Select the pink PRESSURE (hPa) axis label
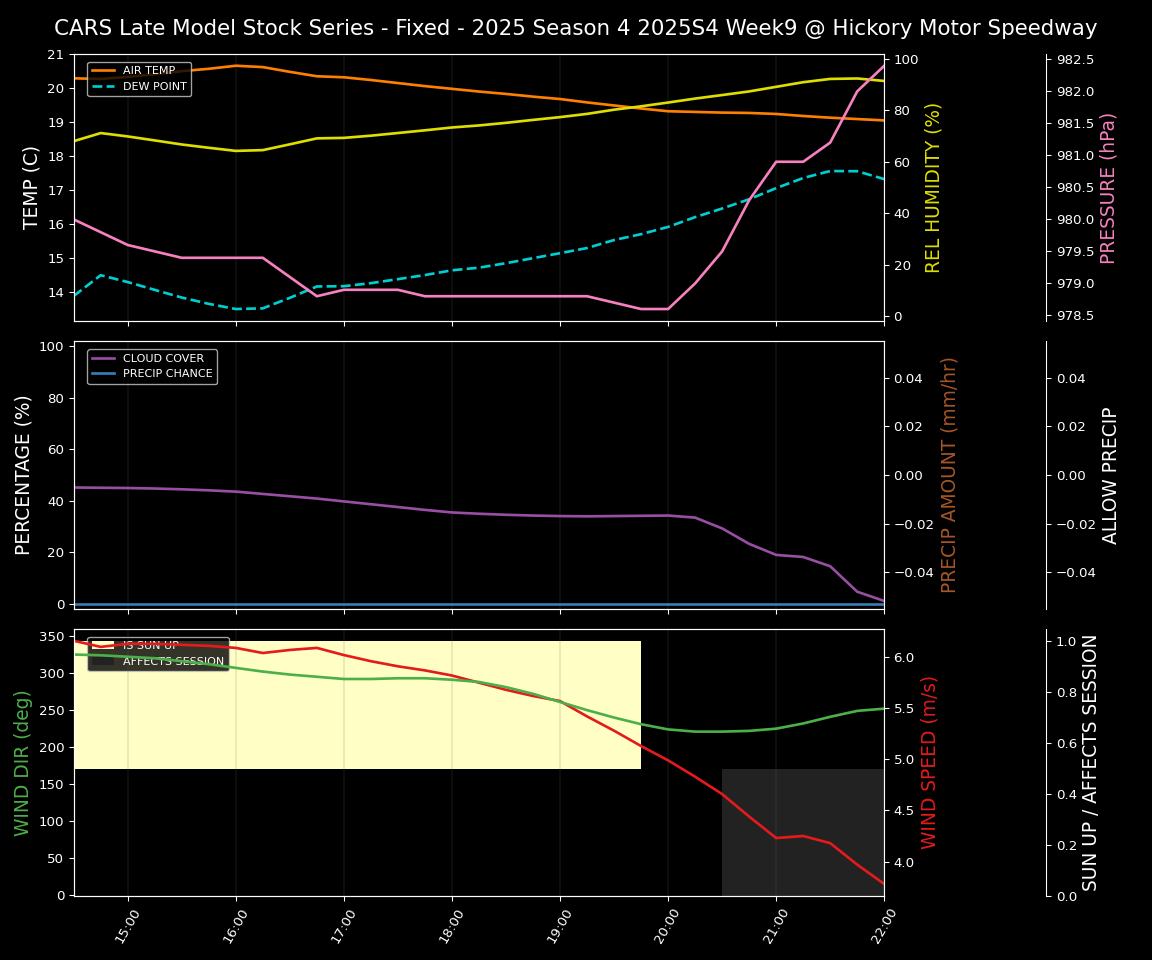1152x960 pixels. pos(1107,187)
